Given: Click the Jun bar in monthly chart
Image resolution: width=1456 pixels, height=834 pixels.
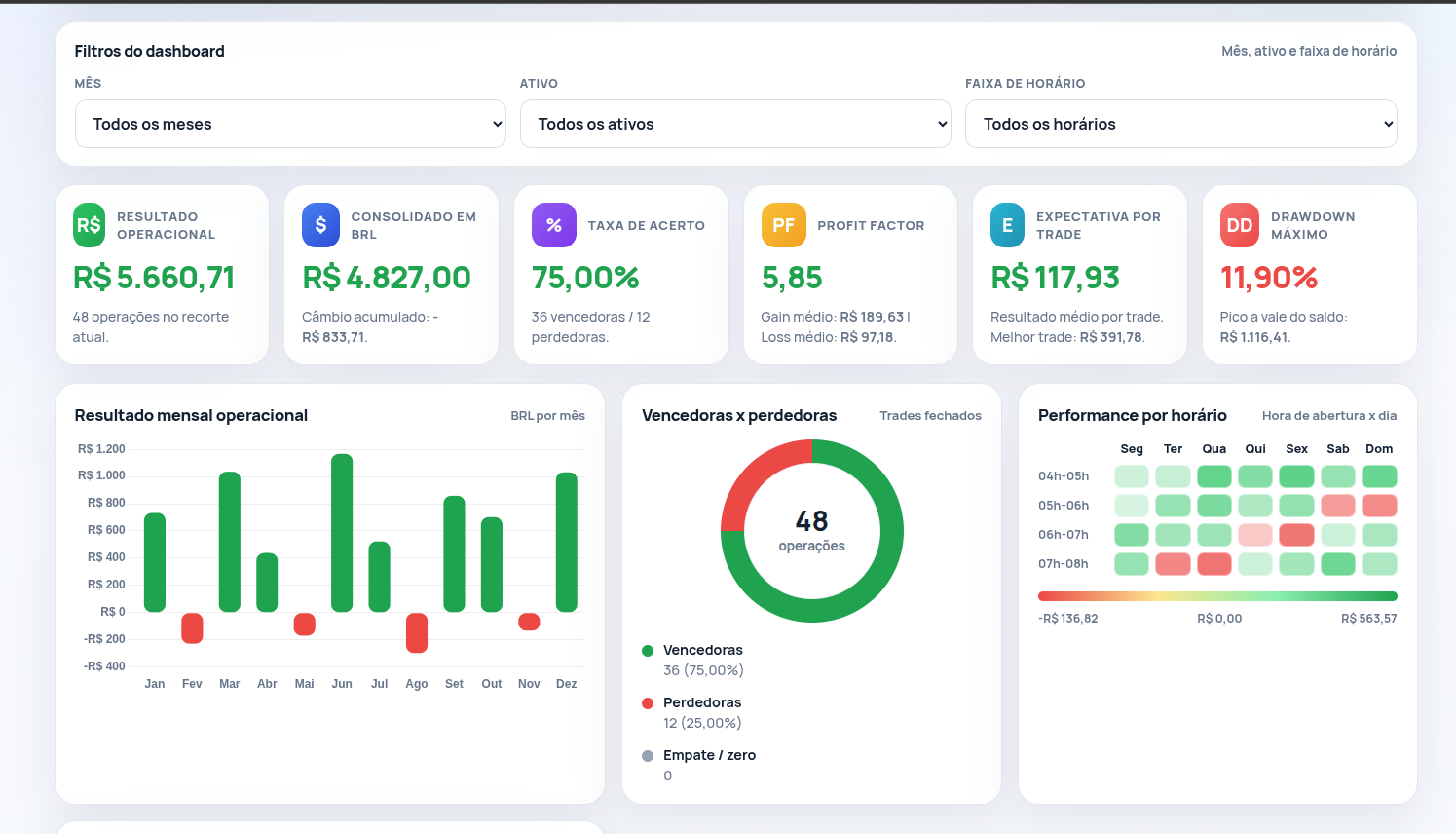Looking at the screenshot, I should pos(342,533).
